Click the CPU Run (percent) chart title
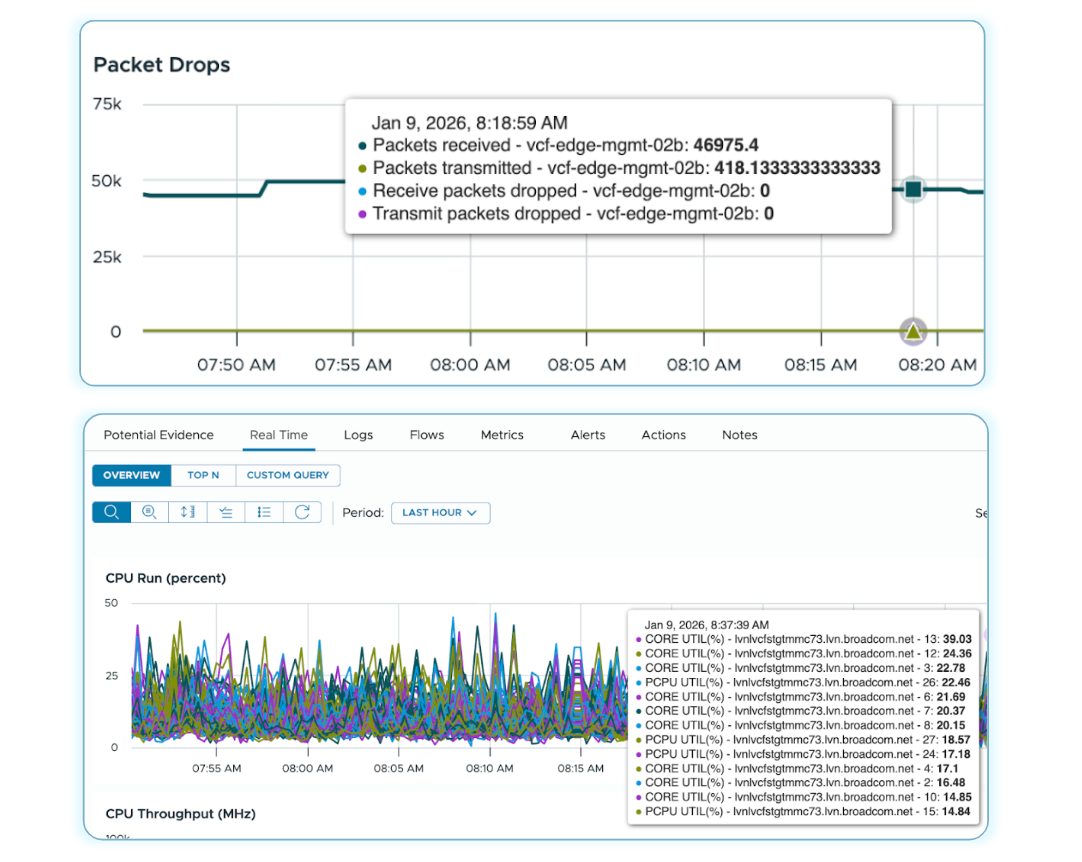The width and height of the screenshot is (1082, 862). tap(166, 578)
